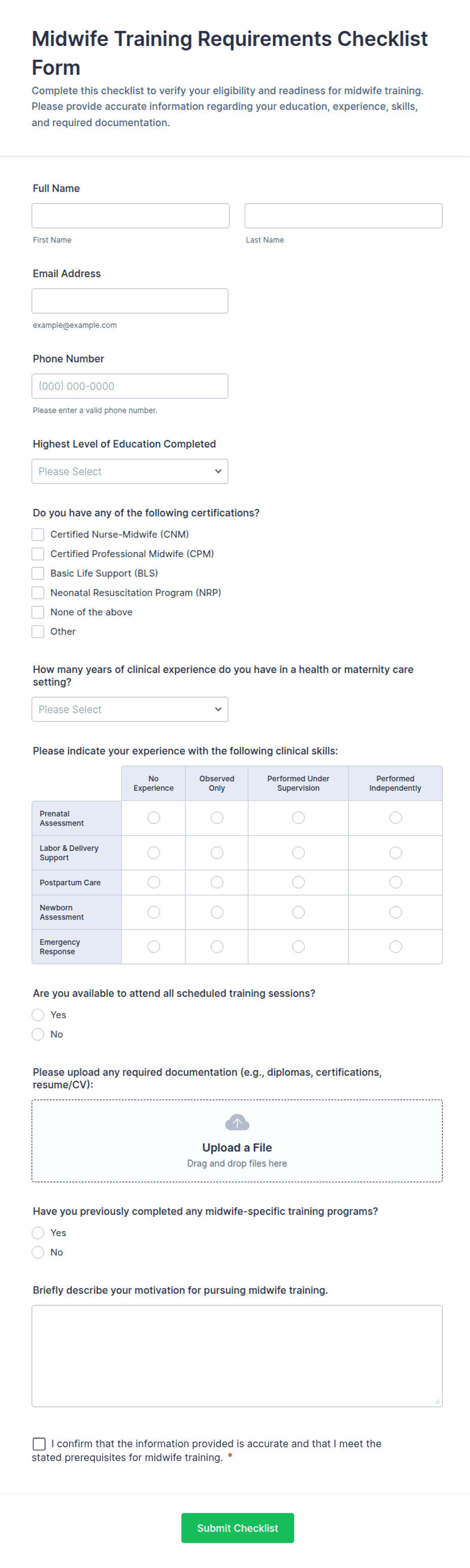Pick Performed Under Supervision for Emergency Response
Screen dimensions: 470x1568
[x=298, y=947]
